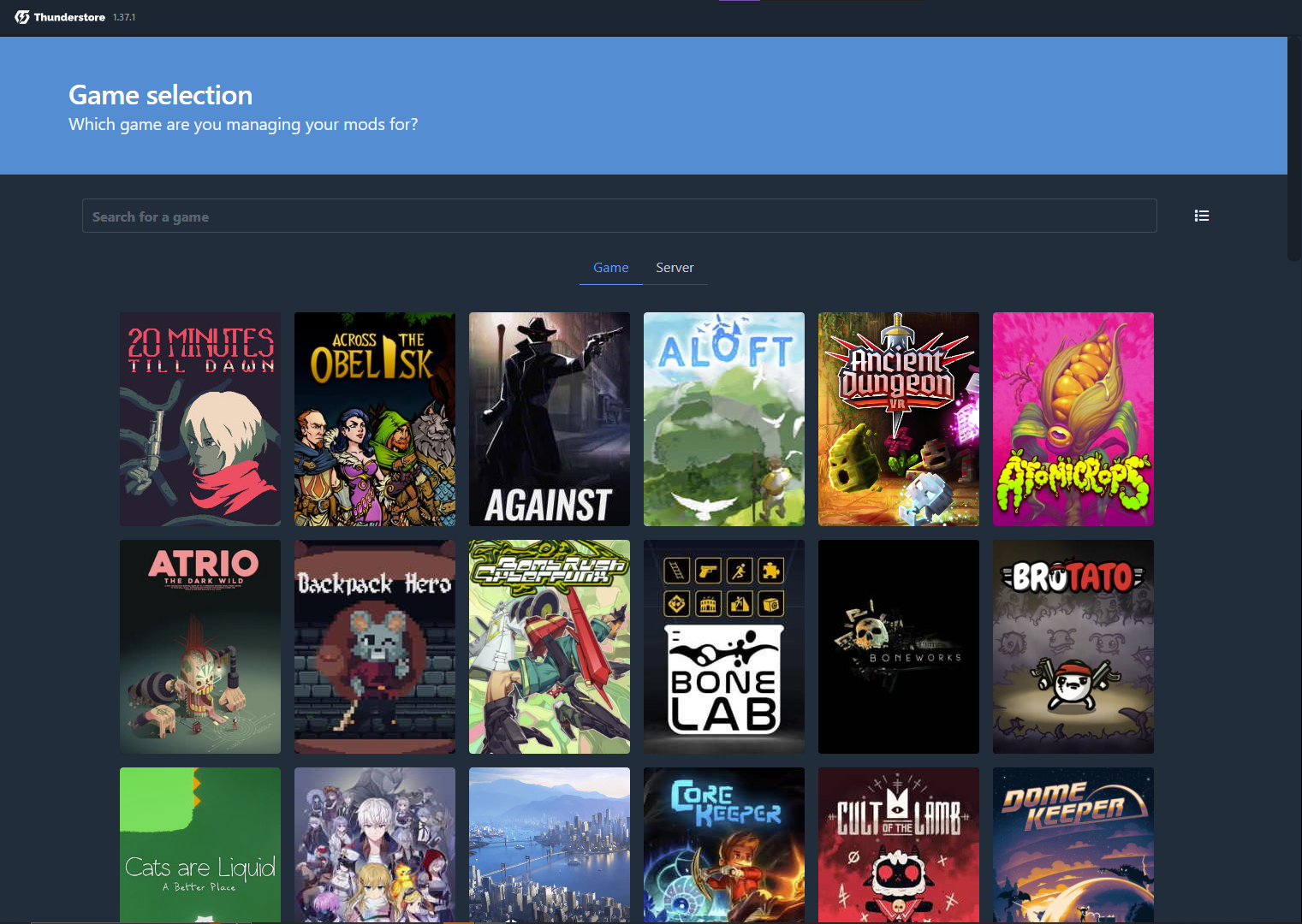Select the AGAINST game cover
This screenshot has width=1302, height=924.
pyautogui.click(x=550, y=419)
